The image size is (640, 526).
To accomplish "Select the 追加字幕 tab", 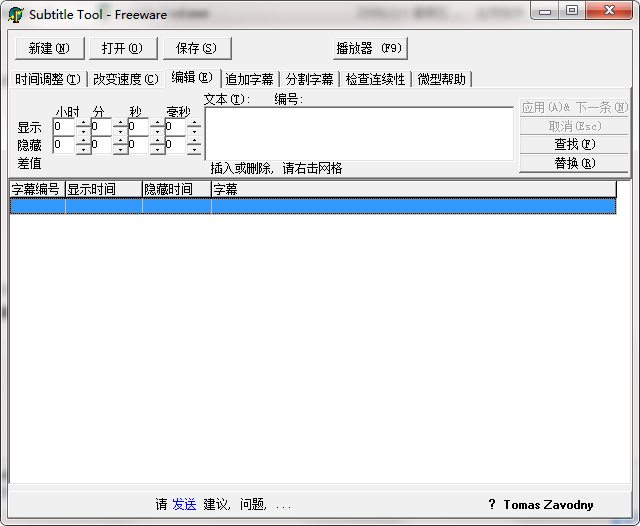I will (x=249, y=79).
